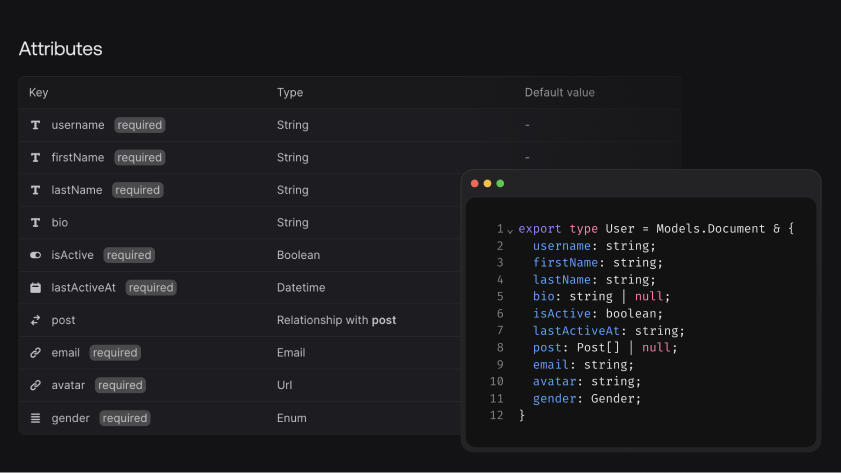Click the text icon beside lastName

pos(35,190)
